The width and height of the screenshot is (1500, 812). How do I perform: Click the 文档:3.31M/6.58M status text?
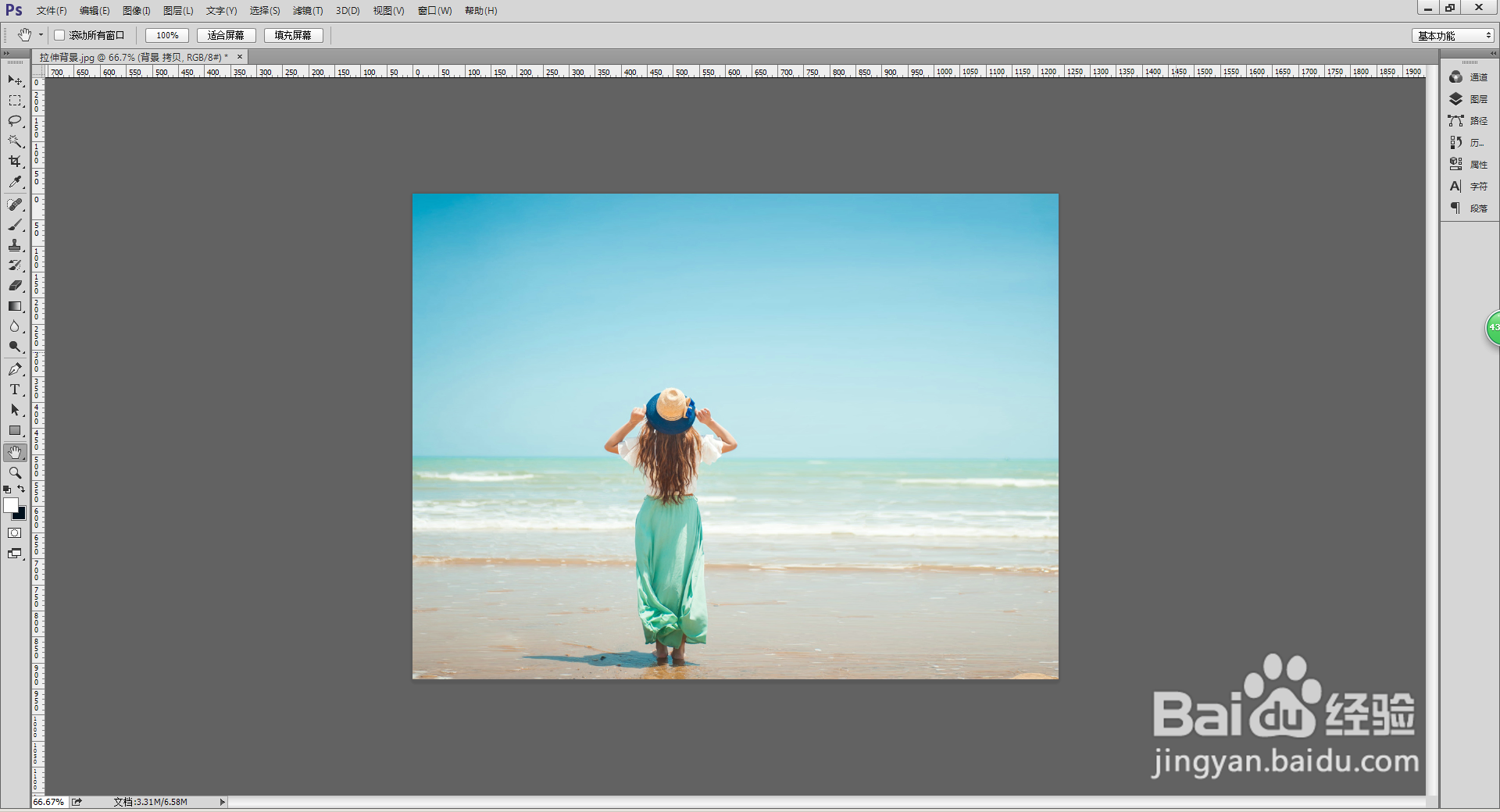point(150,802)
